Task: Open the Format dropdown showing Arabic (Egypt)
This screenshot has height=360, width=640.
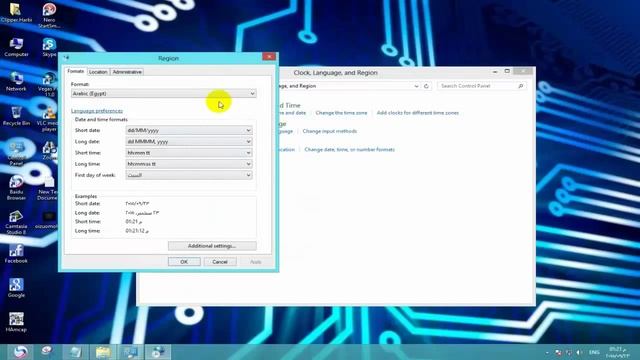Action: (164, 93)
